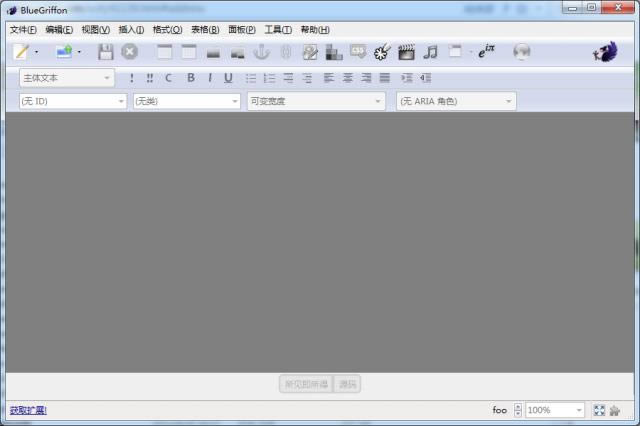Open the 格式(O) menu

point(167,30)
